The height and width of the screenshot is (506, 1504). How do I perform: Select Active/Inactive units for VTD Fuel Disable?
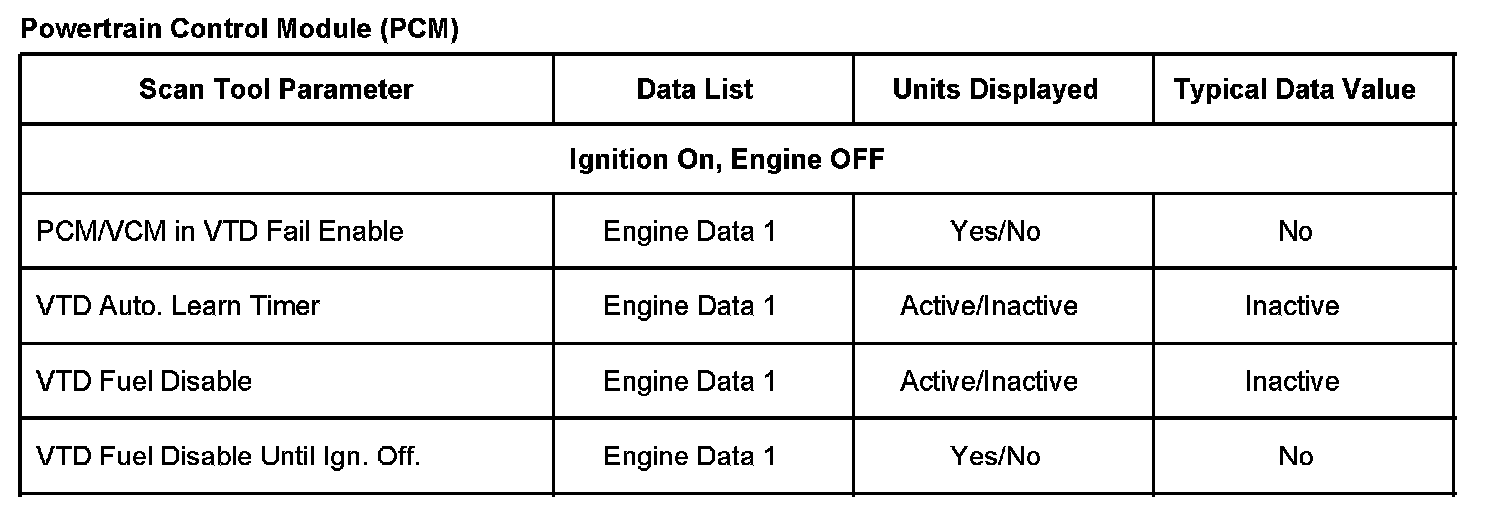point(989,381)
